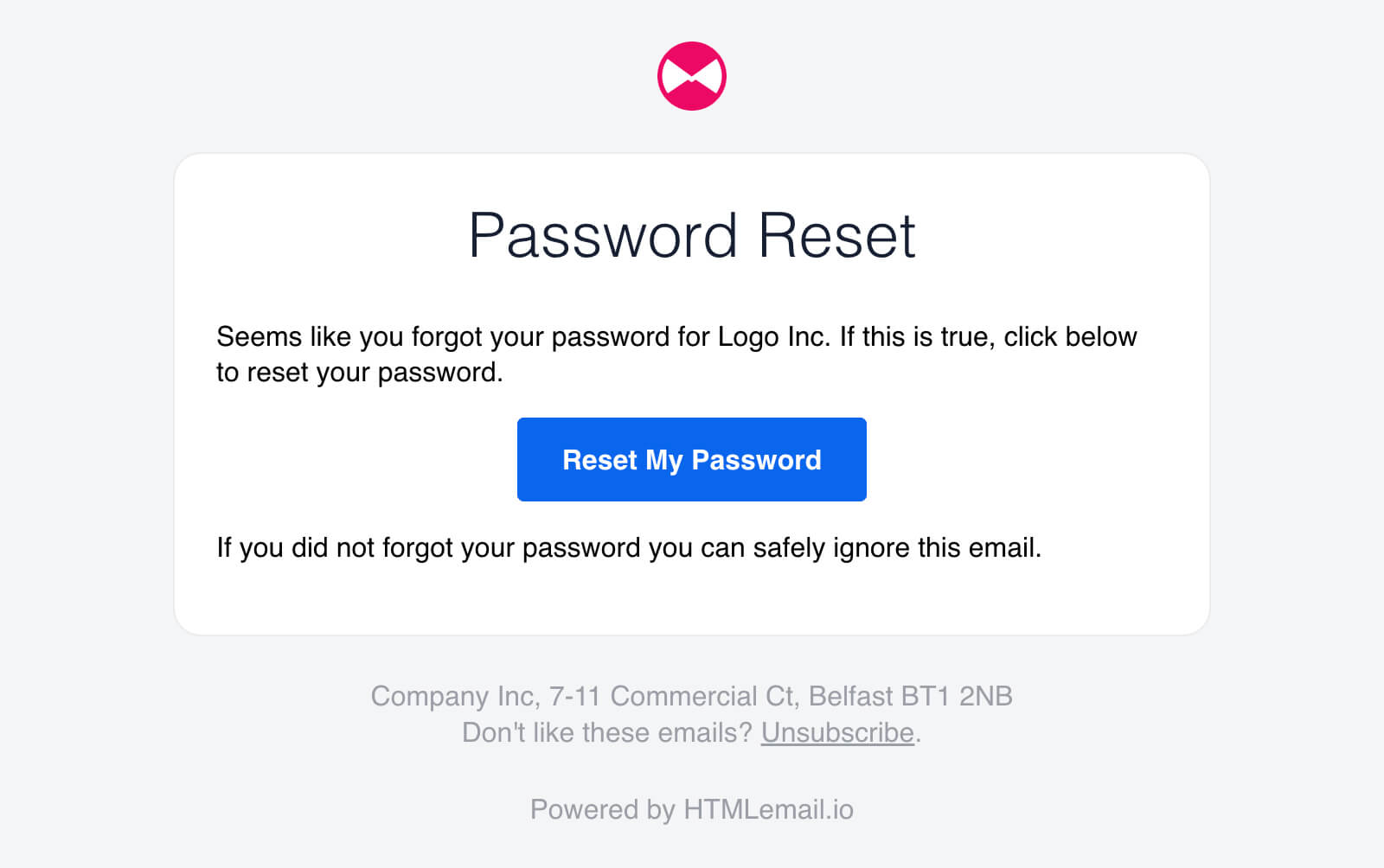The width and height of the screenshot is (1384, 868).
Task: Click the word Password in the large heading
Action: coord(603,235)
